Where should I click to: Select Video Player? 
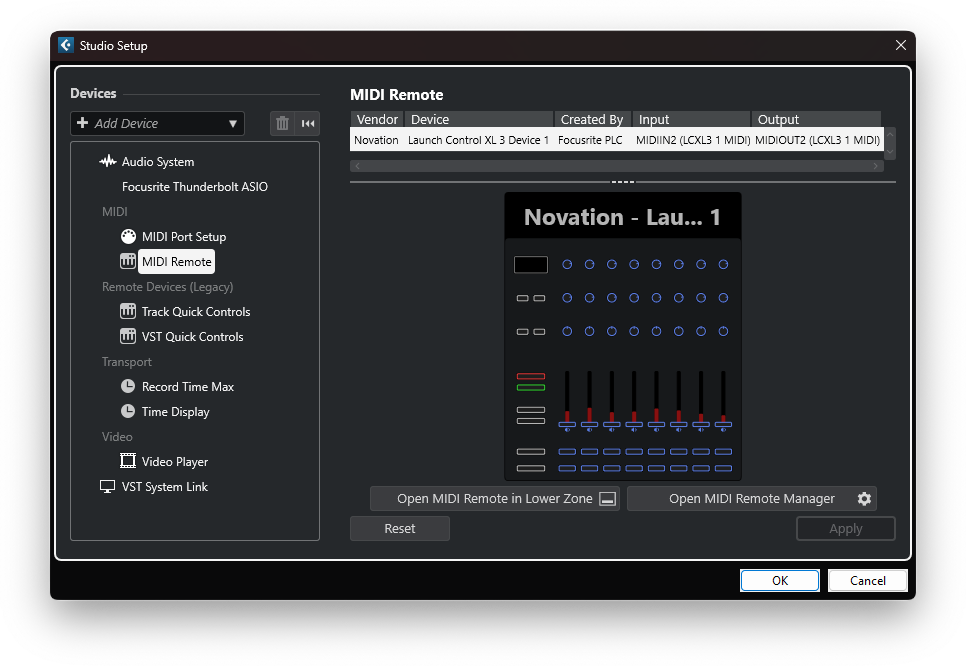tap(174, 461)
